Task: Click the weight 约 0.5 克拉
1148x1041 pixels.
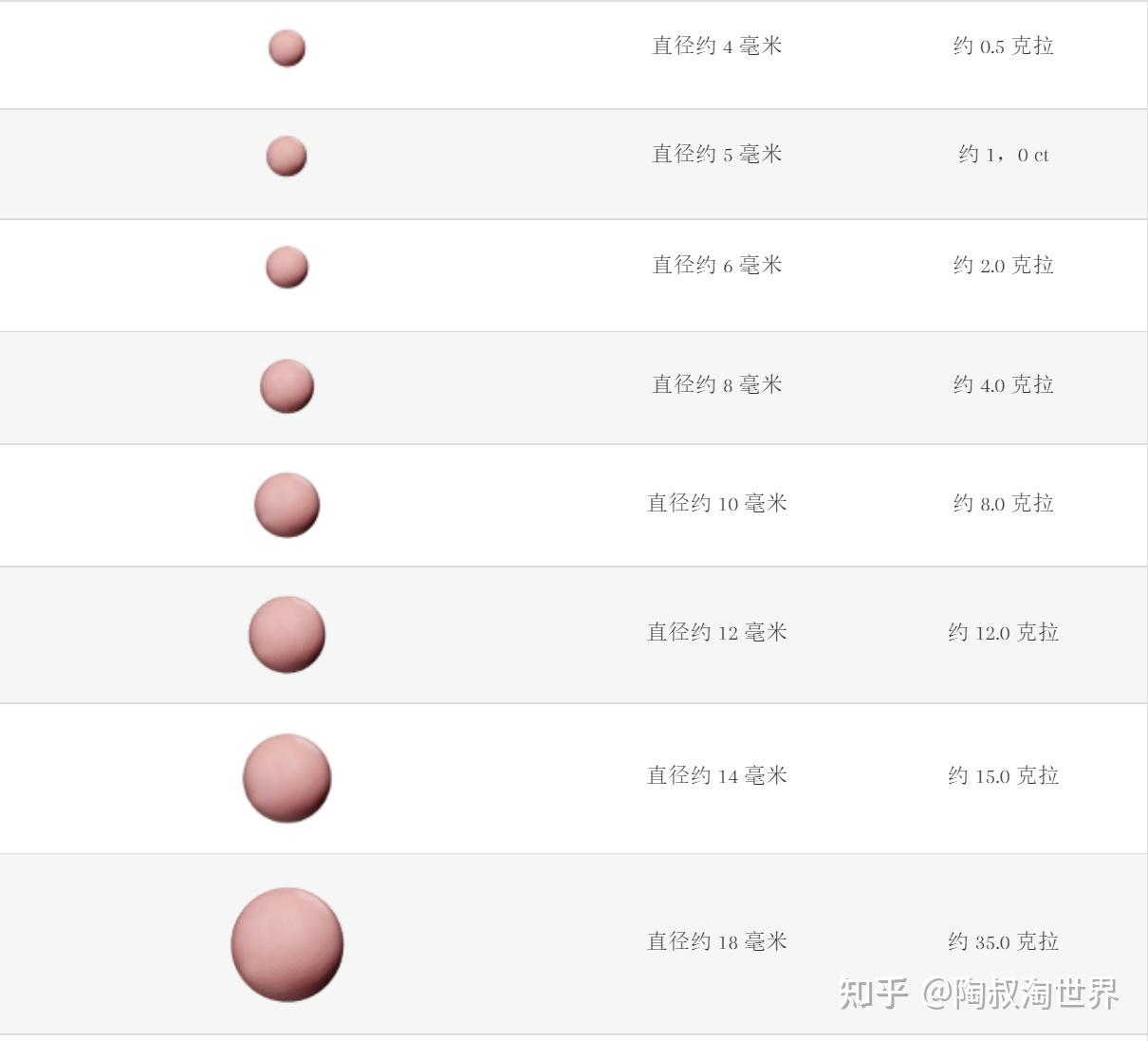Action: pos(1004,46)
